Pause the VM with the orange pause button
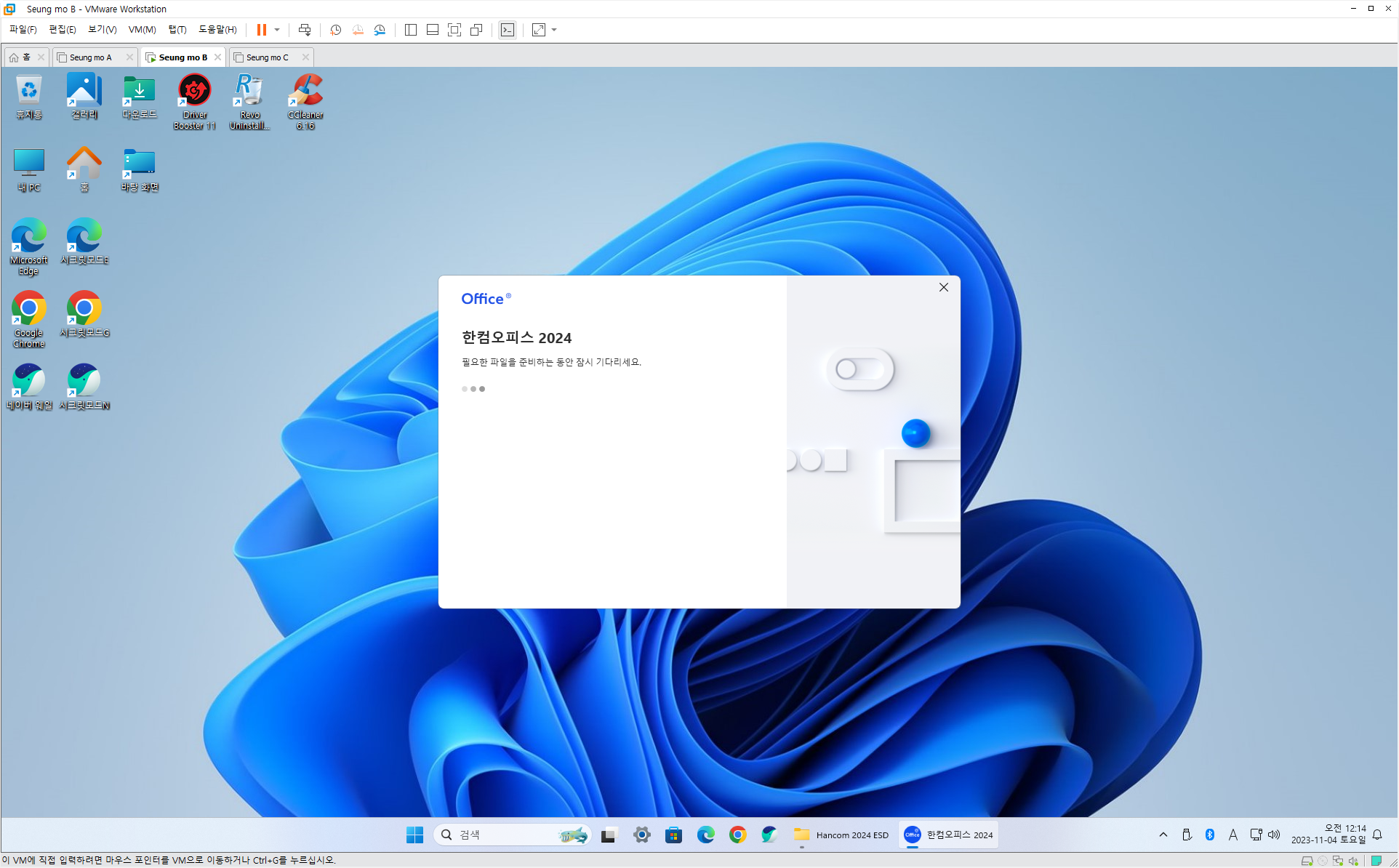Image resolution: width=1399 pixels, height=868 pixels. [261, 30]
